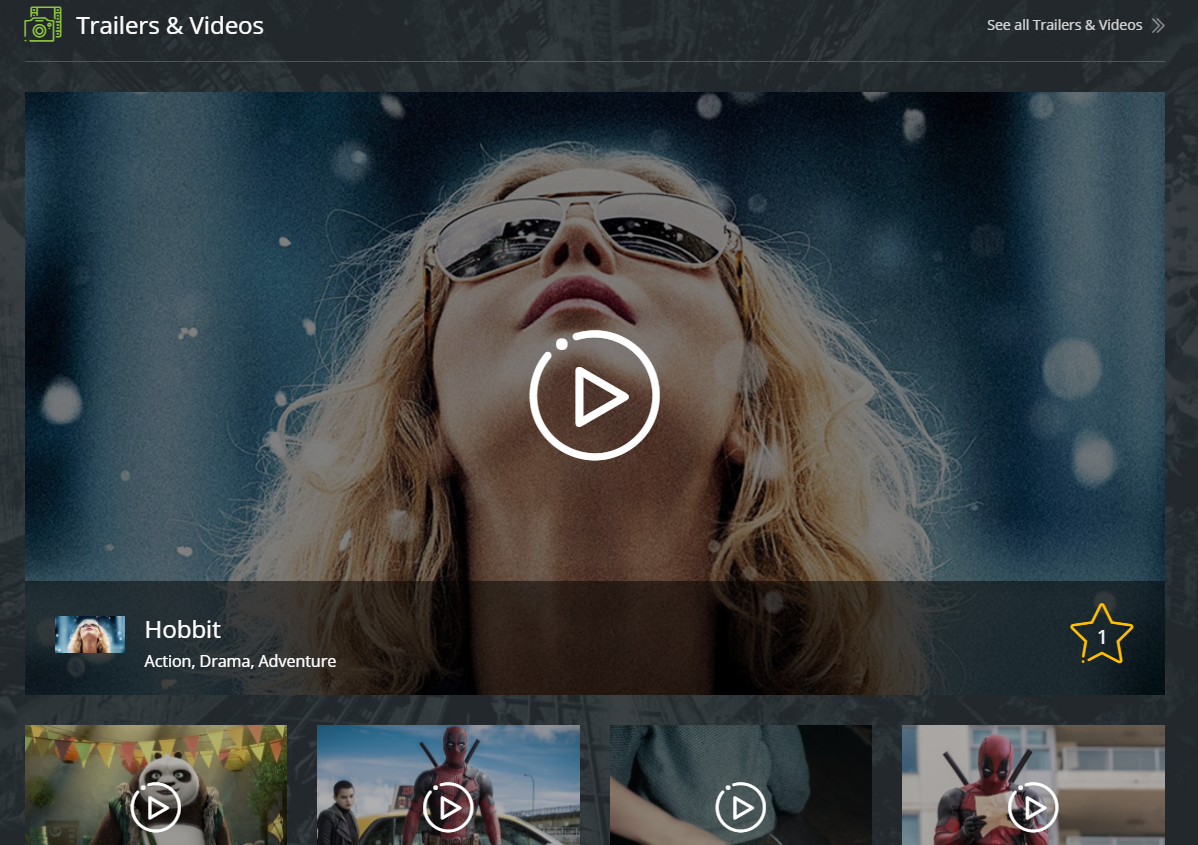Open See all Trailers & Videos link
This screenshot has width=1198, height=845.
pos(1064,25)
